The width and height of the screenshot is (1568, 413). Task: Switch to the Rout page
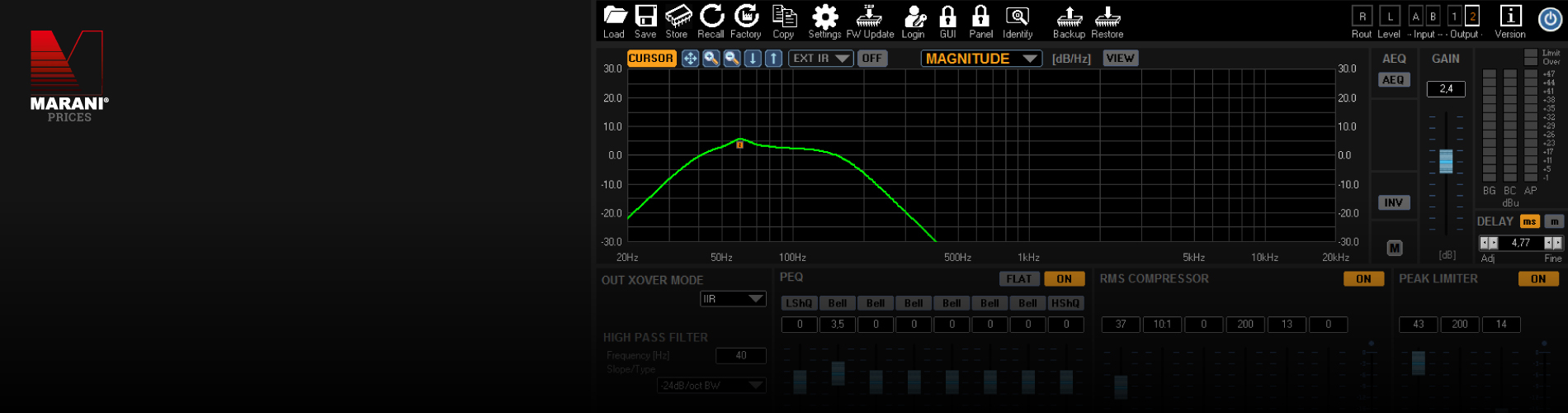1362,17
